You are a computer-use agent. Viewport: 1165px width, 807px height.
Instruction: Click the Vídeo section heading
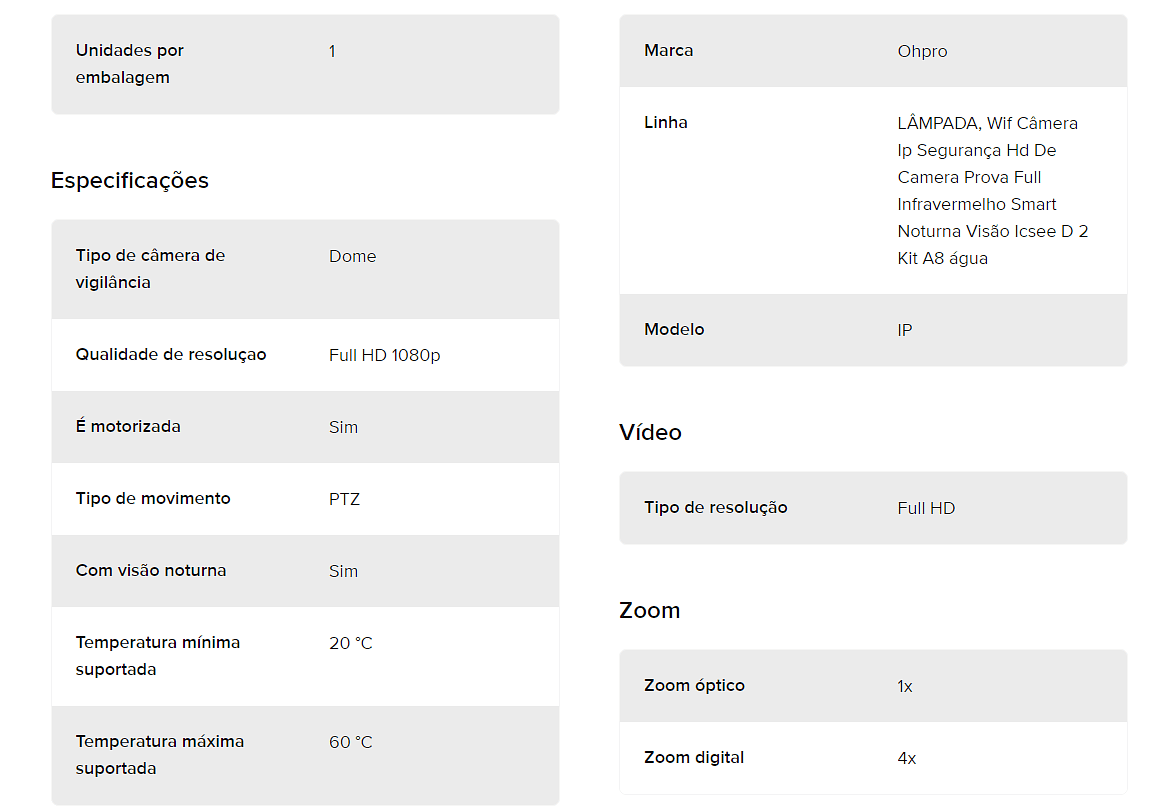click(x=650, y=432)
